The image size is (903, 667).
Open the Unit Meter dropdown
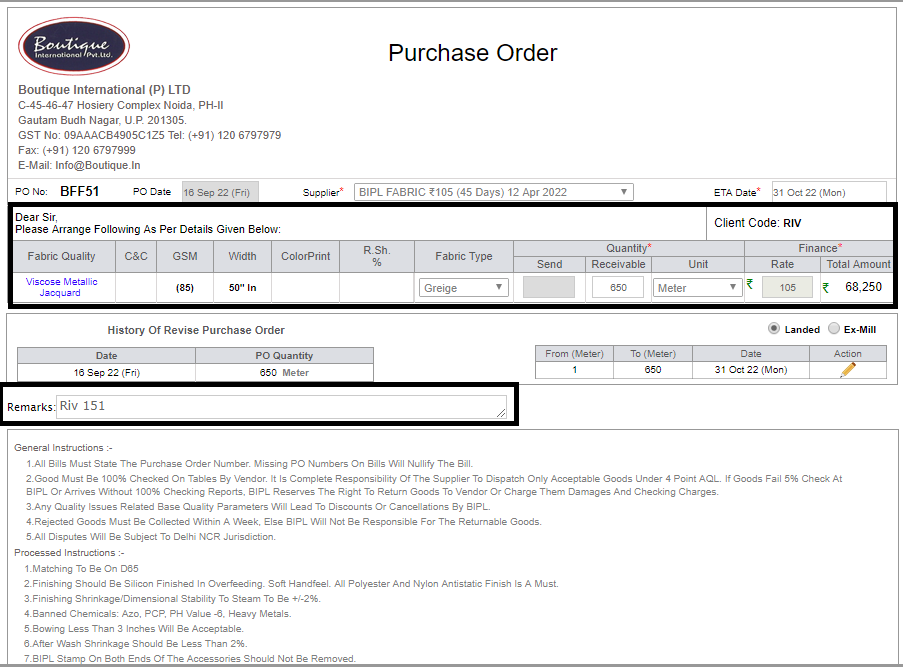[x=697, y=287]
